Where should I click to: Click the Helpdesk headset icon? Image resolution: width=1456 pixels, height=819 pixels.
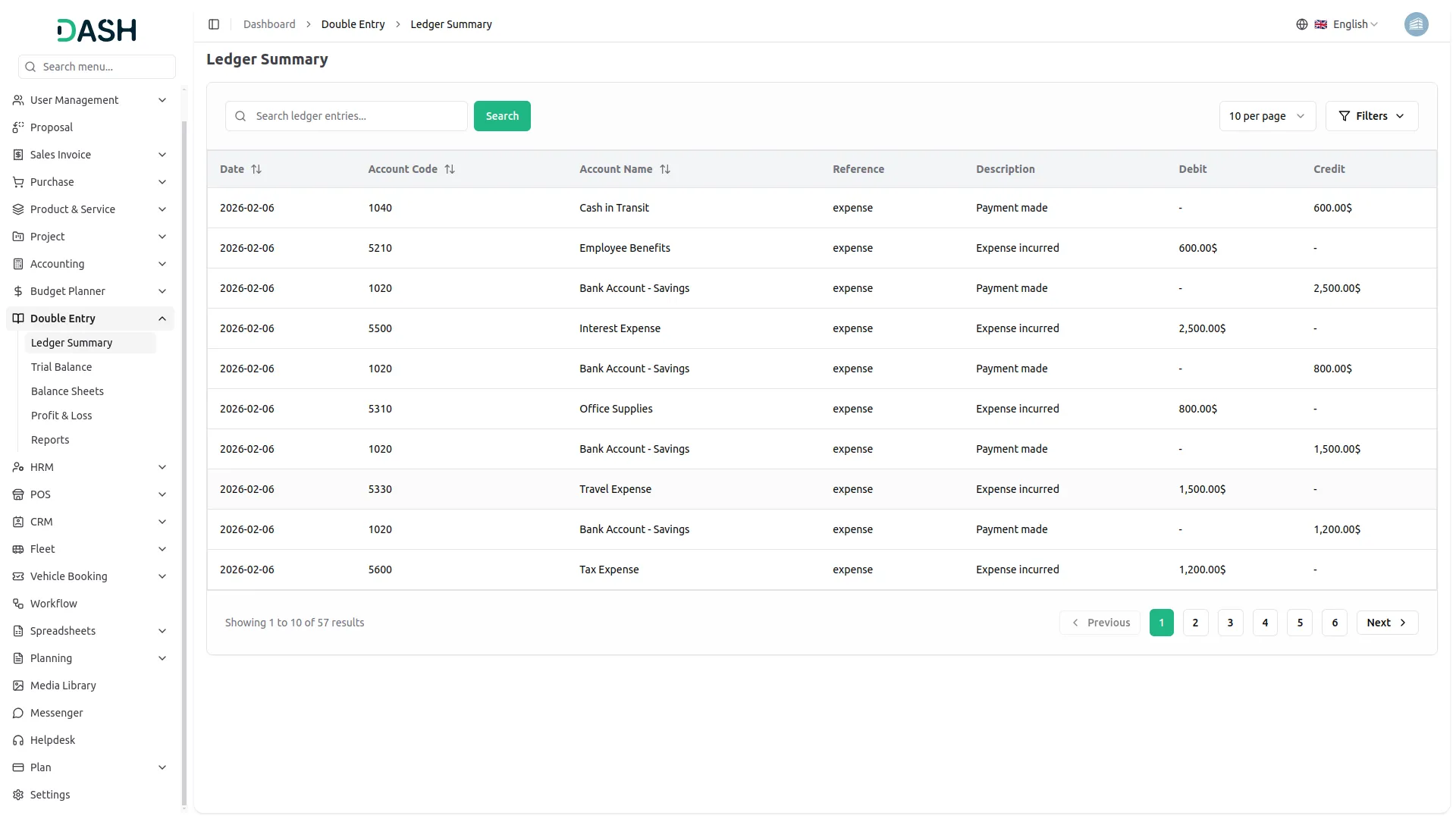[18, 740]
